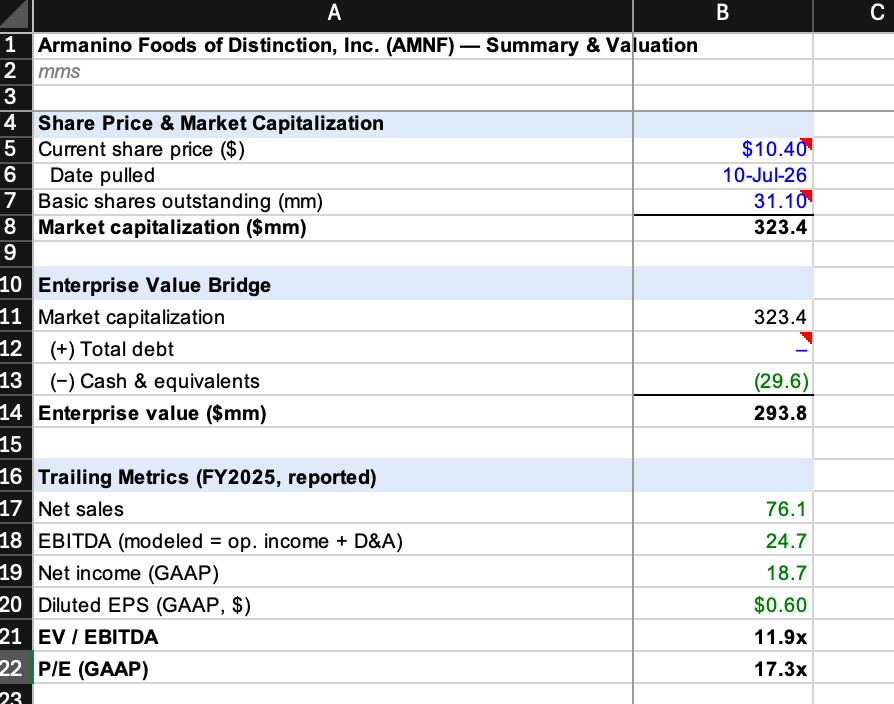894x704 pixels.
Task: Click the 323.4 value in row 11
Action: (723, 316)
